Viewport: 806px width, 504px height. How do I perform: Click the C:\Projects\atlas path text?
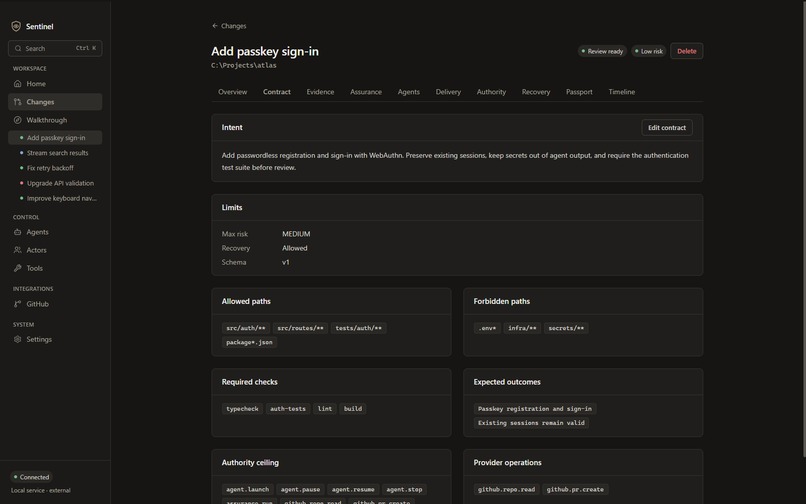[x=244, y=65]
